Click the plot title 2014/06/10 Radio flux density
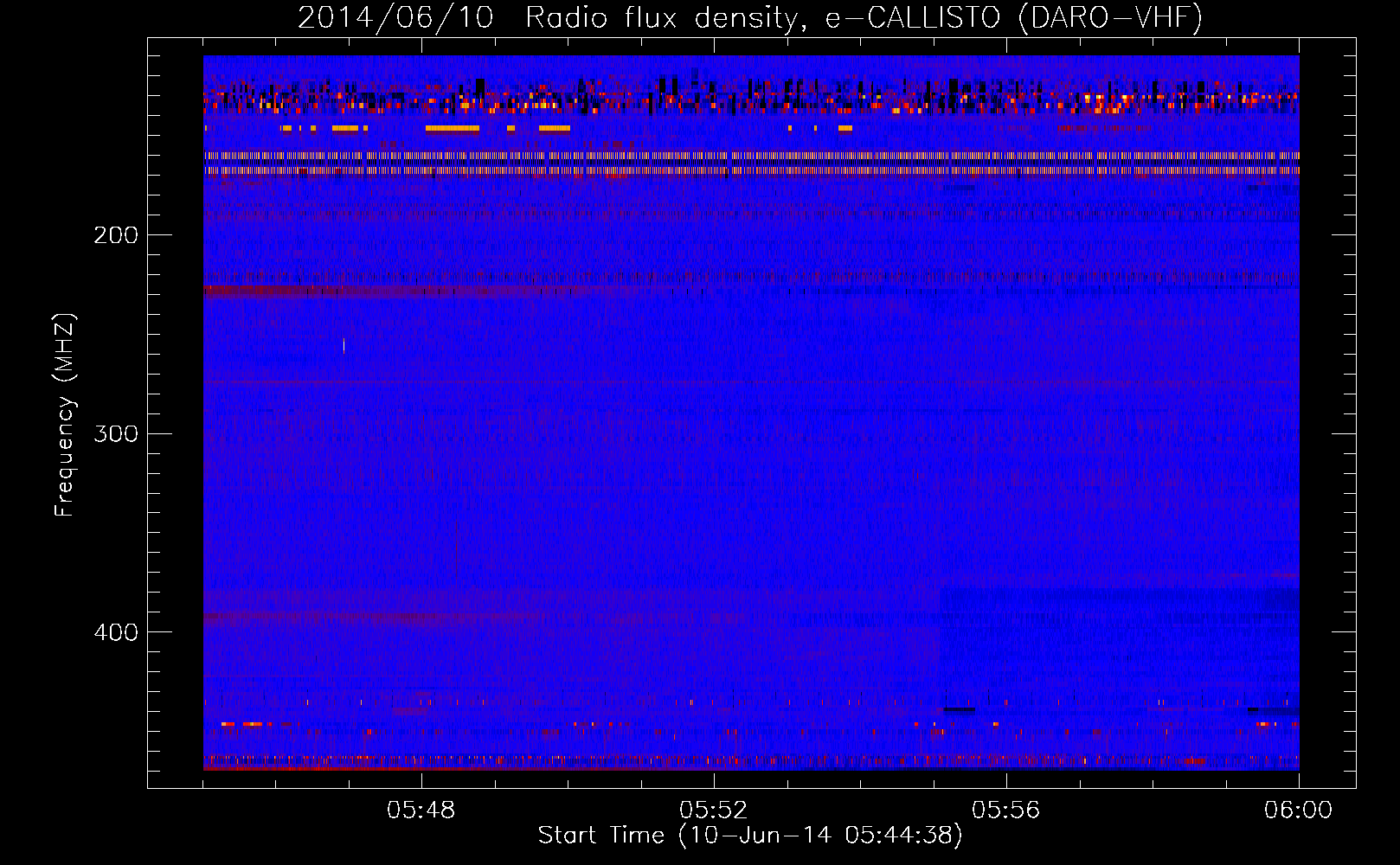 tap(750, 17)
